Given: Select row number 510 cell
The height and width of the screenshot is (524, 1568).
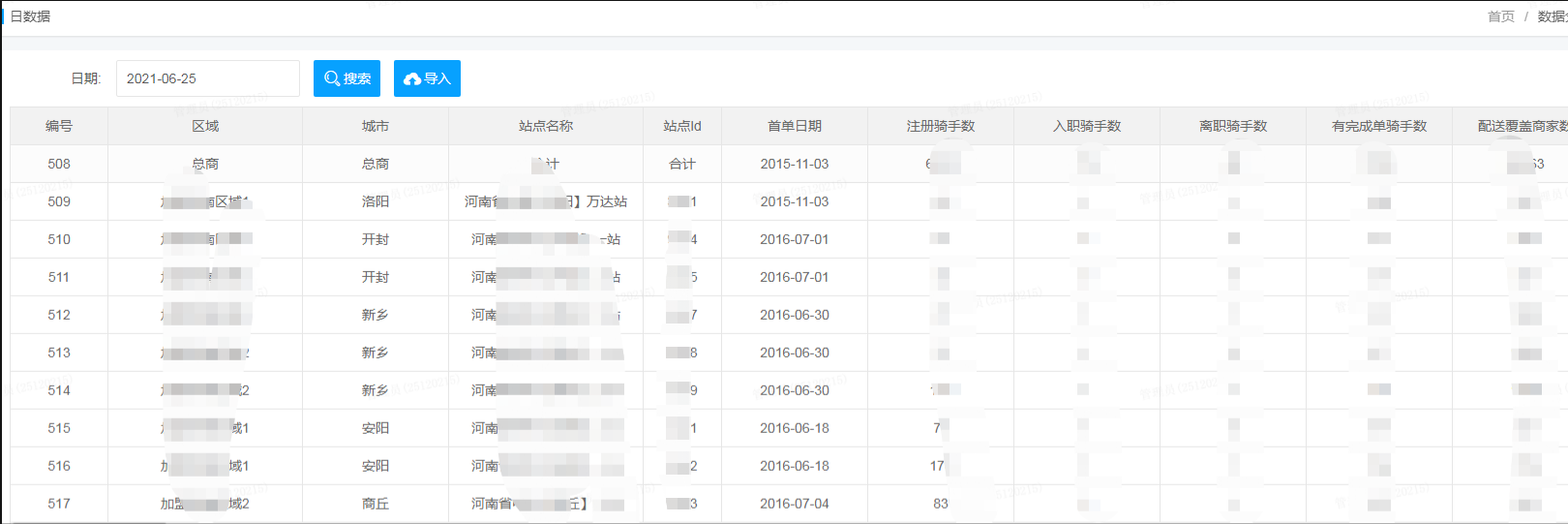Looking at the screenshot, I should pyautogui.click(x=59, y=239).
